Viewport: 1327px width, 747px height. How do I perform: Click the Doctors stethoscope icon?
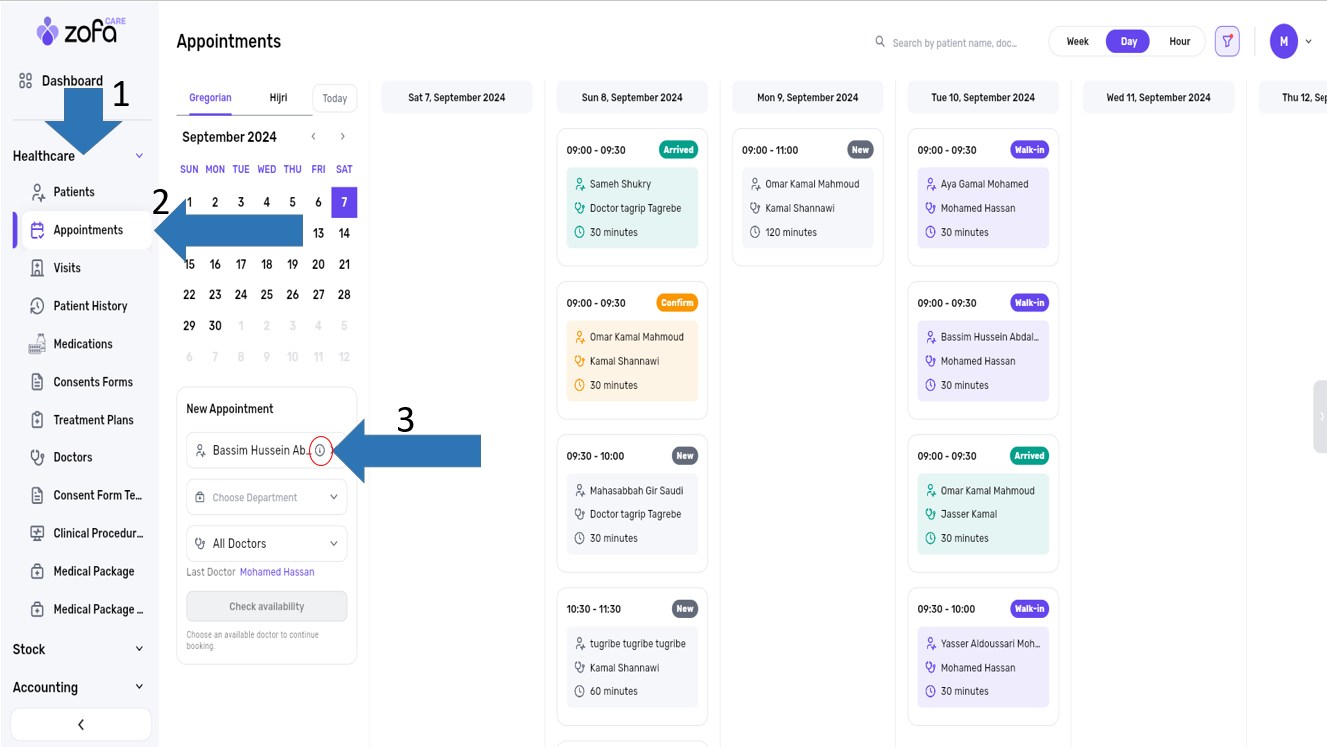pyautogui.click(x=37, y=457)
